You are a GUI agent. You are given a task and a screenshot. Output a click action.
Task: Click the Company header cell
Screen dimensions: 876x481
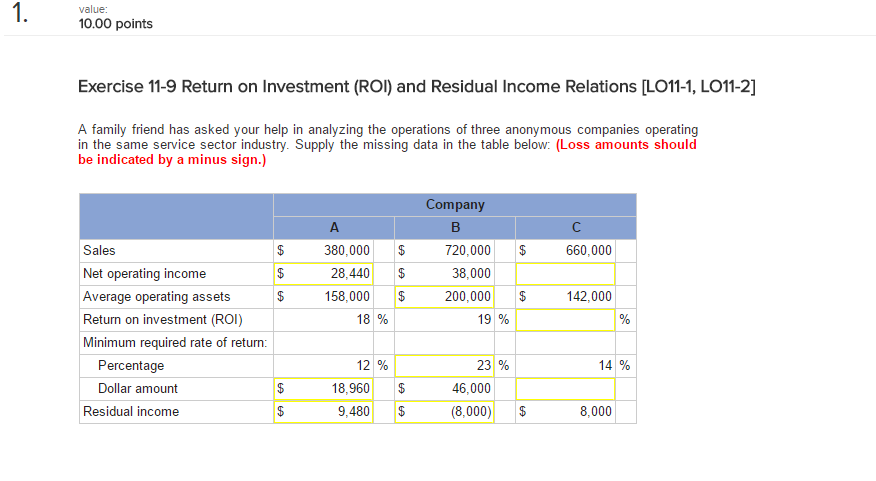pos(455,204)
